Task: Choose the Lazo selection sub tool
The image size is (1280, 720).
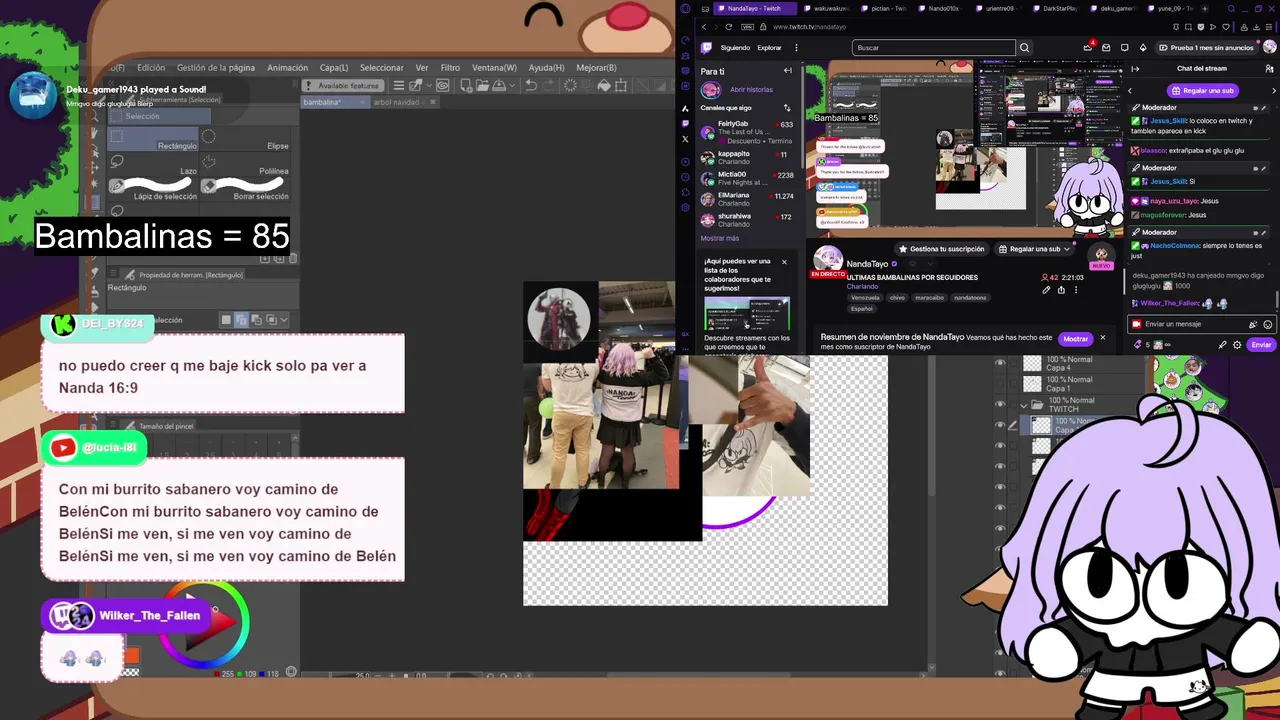Action: [x=154, y=165]
